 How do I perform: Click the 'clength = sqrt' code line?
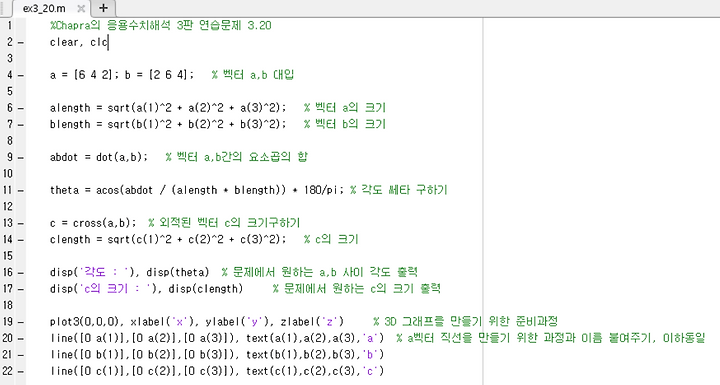[168, 239]
